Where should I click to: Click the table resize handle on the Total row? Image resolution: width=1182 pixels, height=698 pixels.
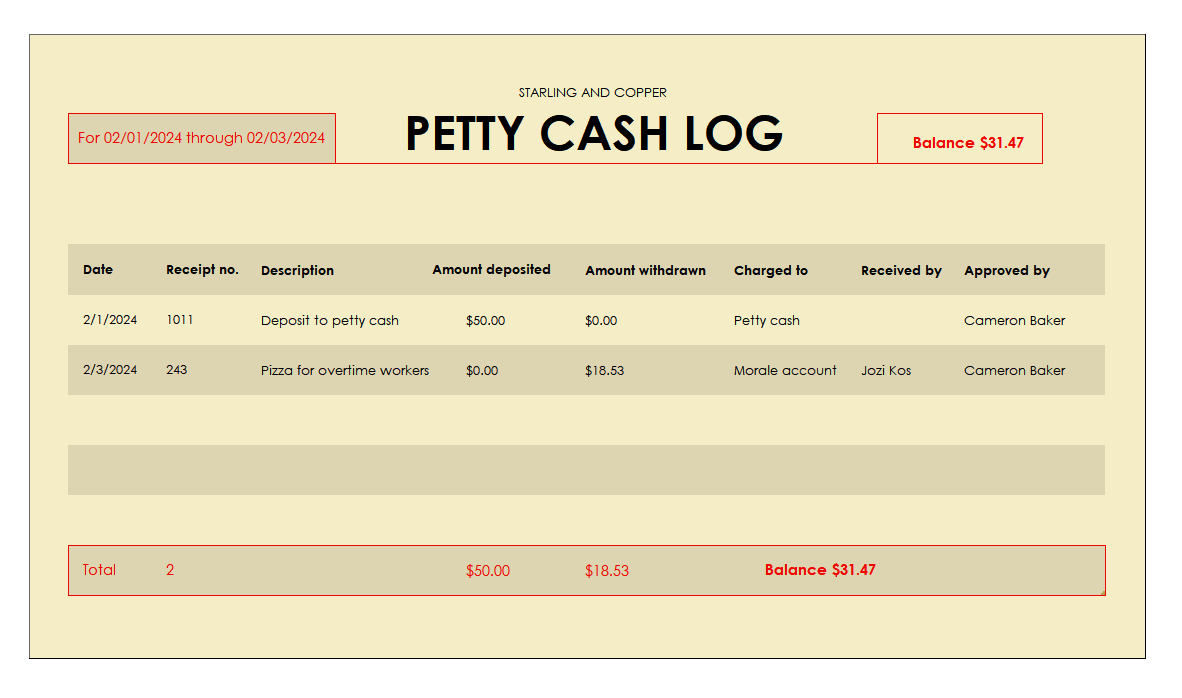(x=1102, y=592)
